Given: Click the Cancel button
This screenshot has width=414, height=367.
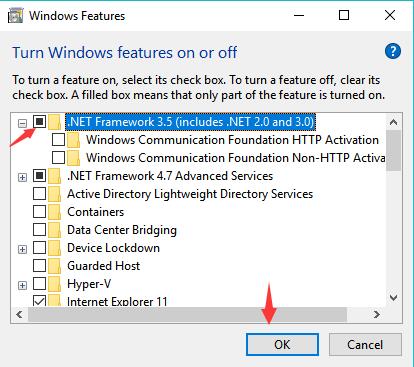Looking at the screenshot, I should [365, 344].
